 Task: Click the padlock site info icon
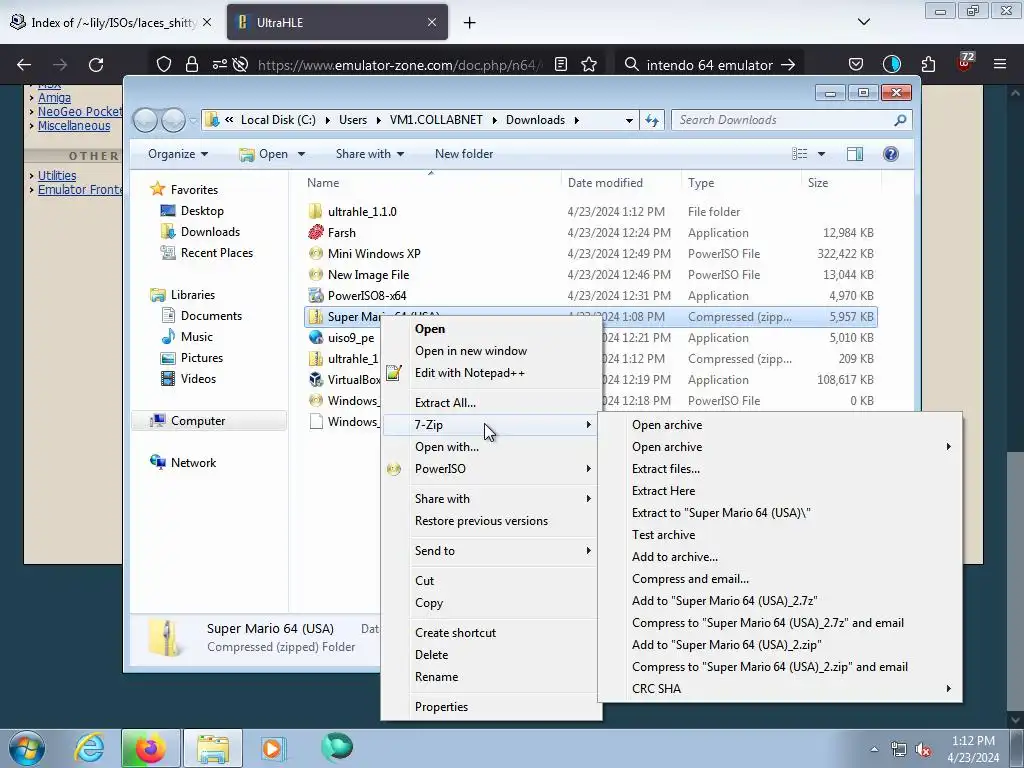point(191,65)
